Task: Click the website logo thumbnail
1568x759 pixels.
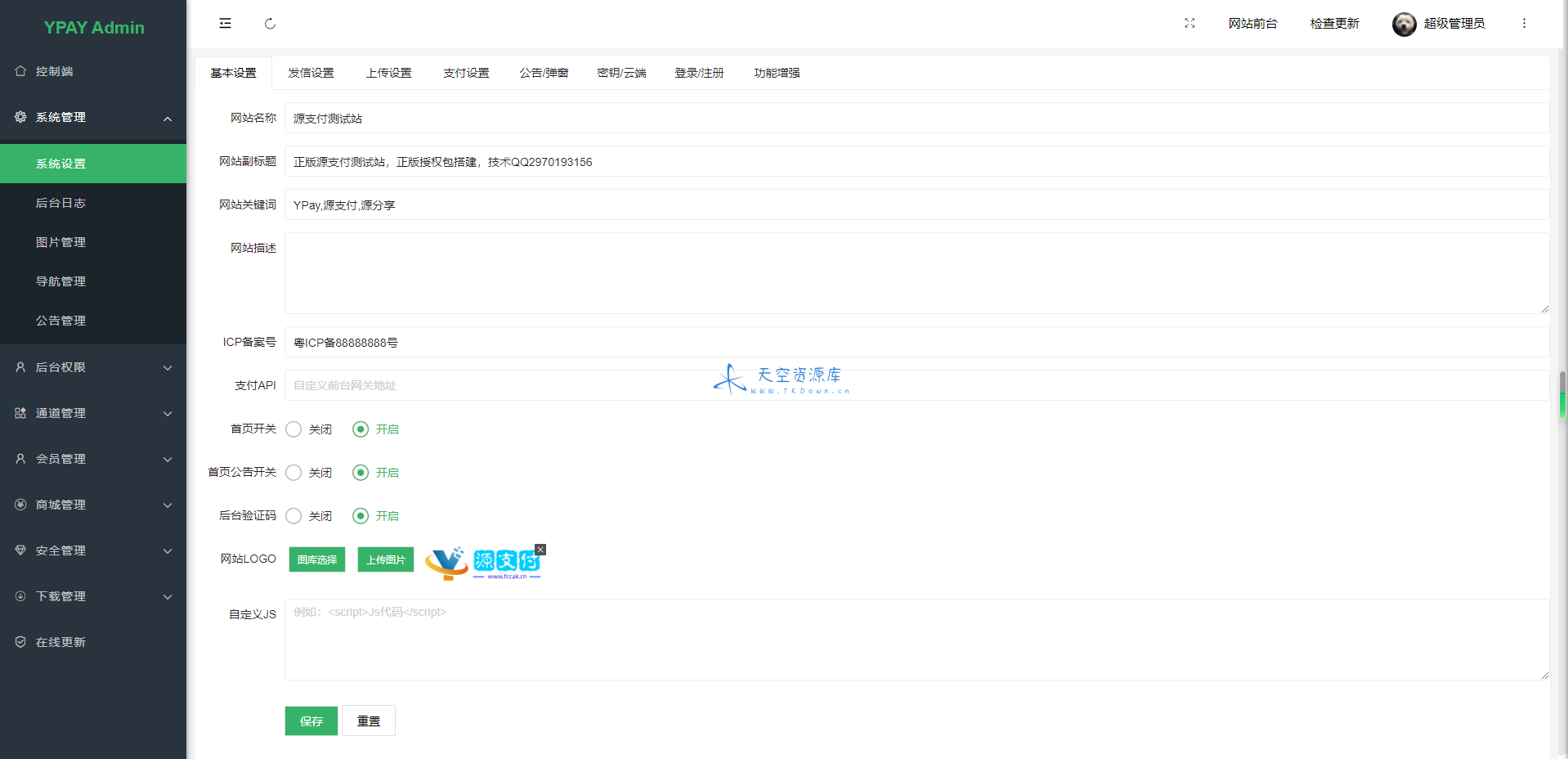Action: (482, 563)
